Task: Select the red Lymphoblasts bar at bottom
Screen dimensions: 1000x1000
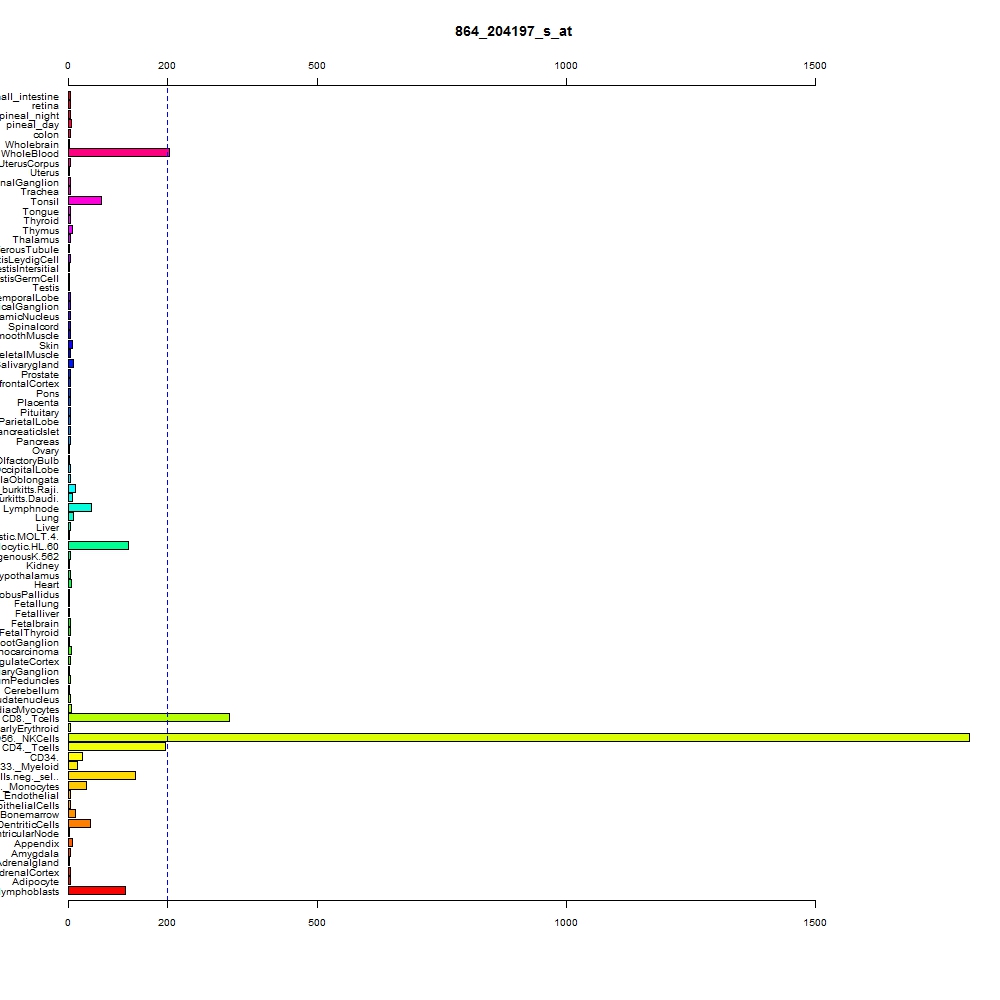Action: pos(97,891)
